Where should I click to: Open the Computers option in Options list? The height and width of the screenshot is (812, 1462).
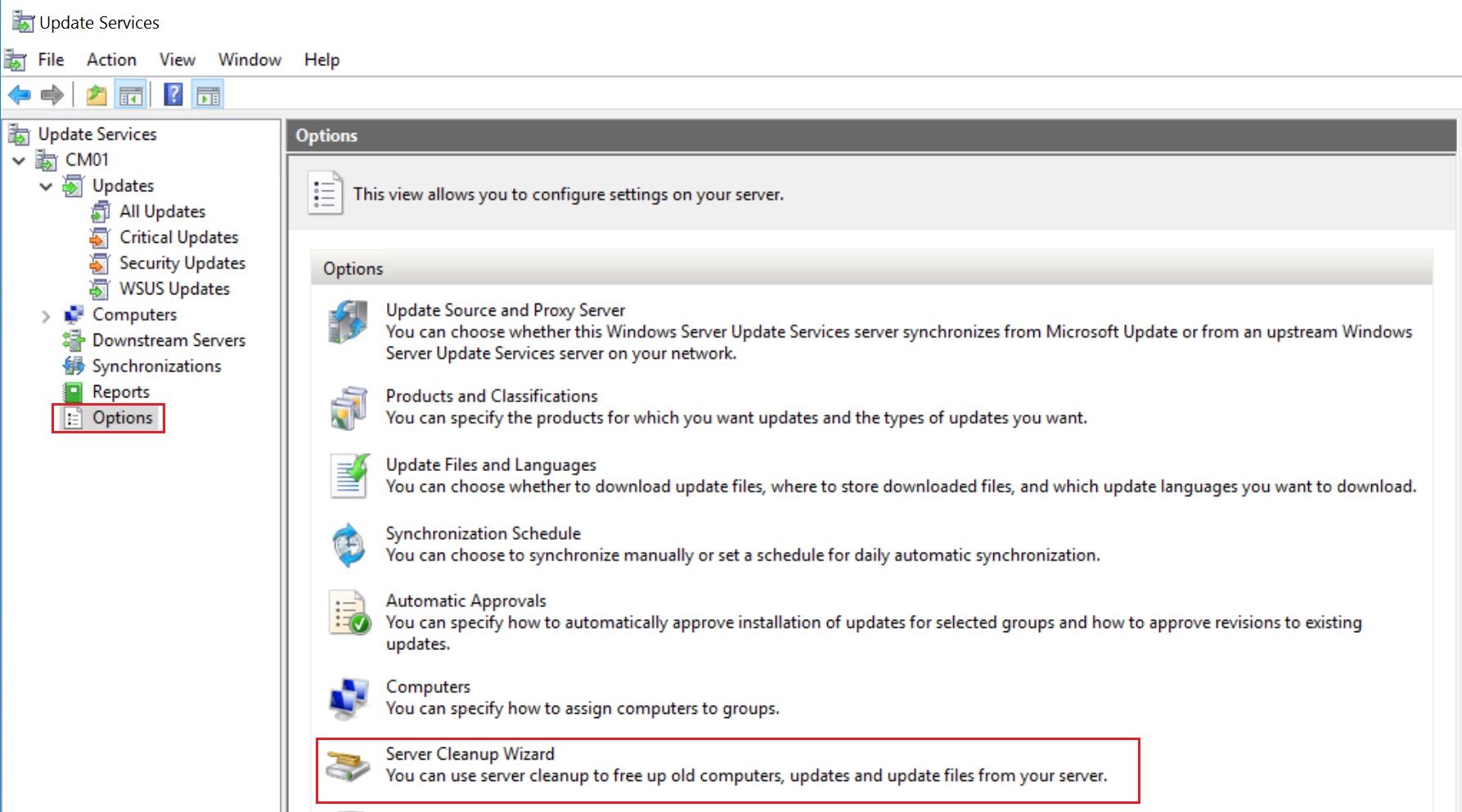point(428,687)
